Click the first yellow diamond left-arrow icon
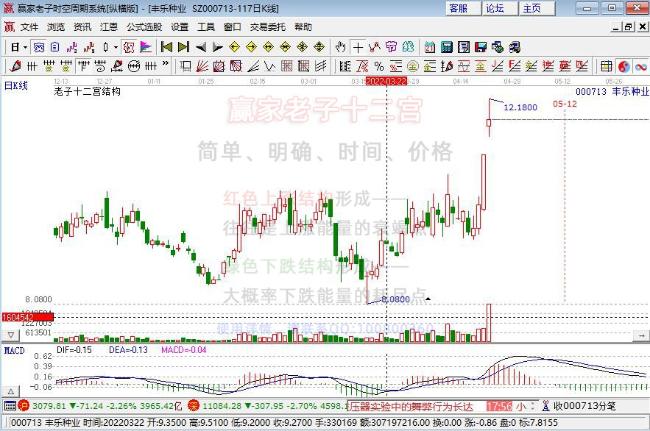The height and width of the screenshot is (431, 650). click(234, 47)
